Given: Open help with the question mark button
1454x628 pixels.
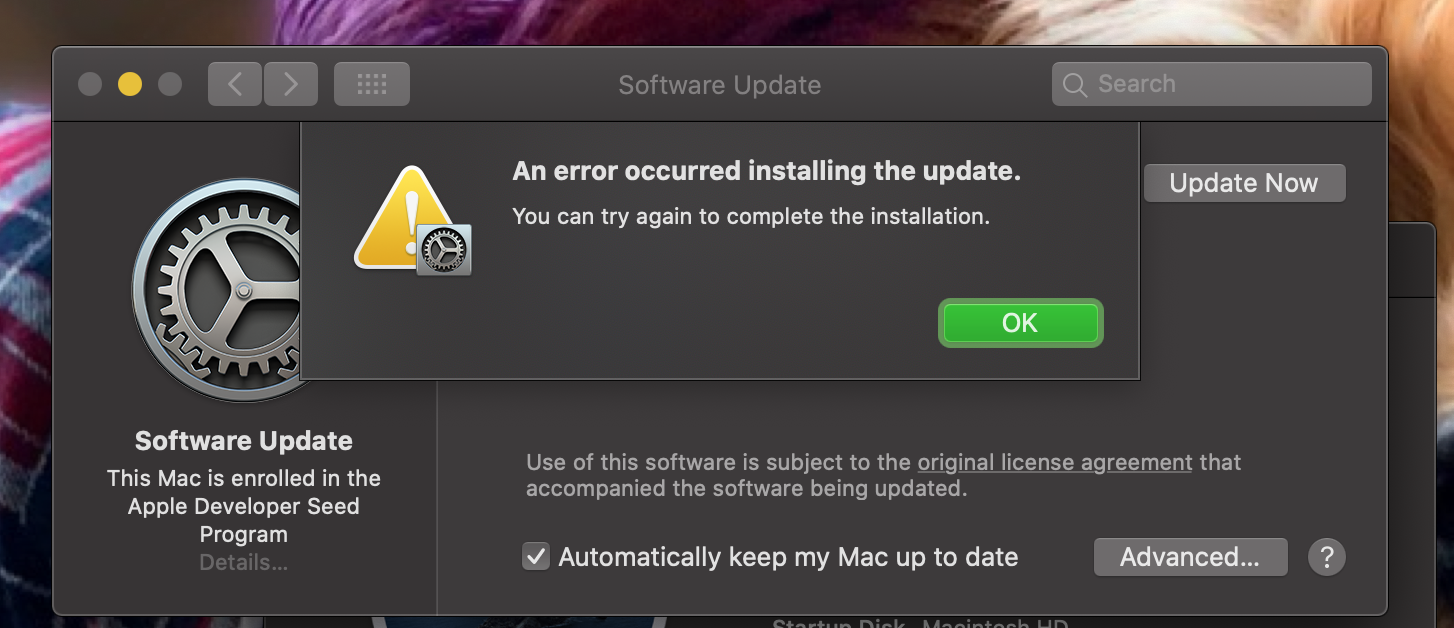Looking at the screenshot, I should pyautogui.click(x=1327, y=557).
